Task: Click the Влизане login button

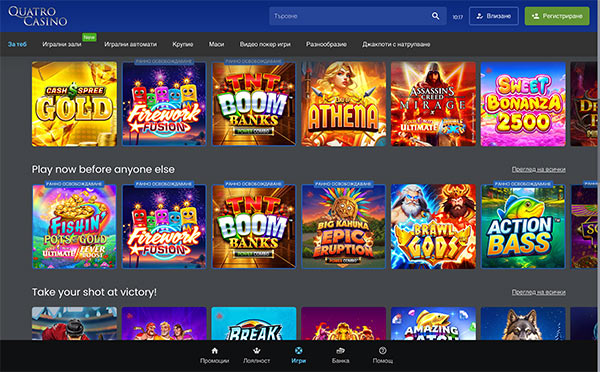Action: 494,16
